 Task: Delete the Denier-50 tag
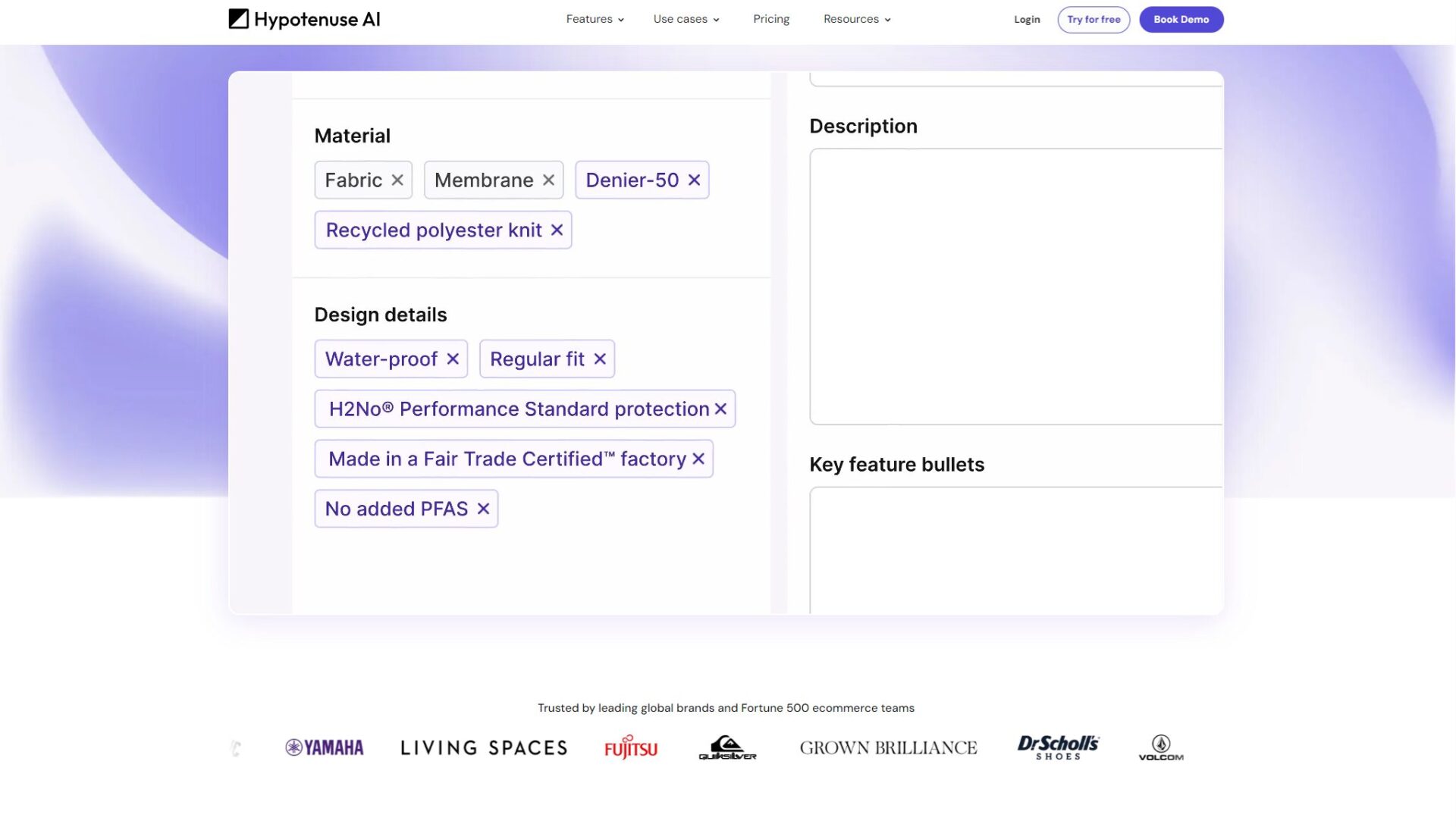(694, 180)
